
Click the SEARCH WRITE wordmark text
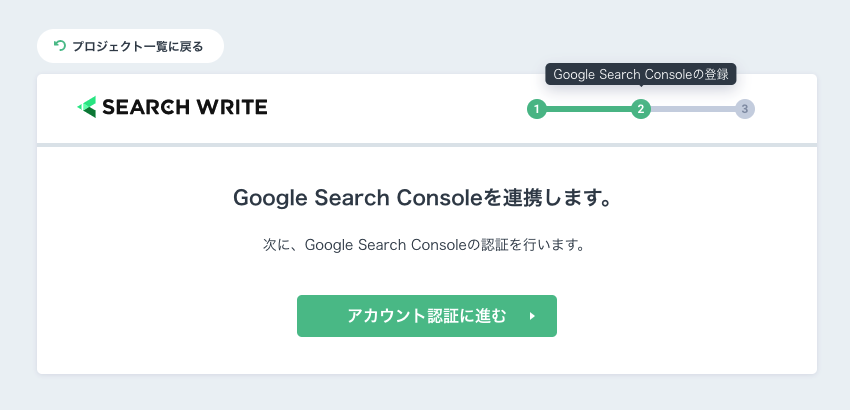[x=184, y=107]
